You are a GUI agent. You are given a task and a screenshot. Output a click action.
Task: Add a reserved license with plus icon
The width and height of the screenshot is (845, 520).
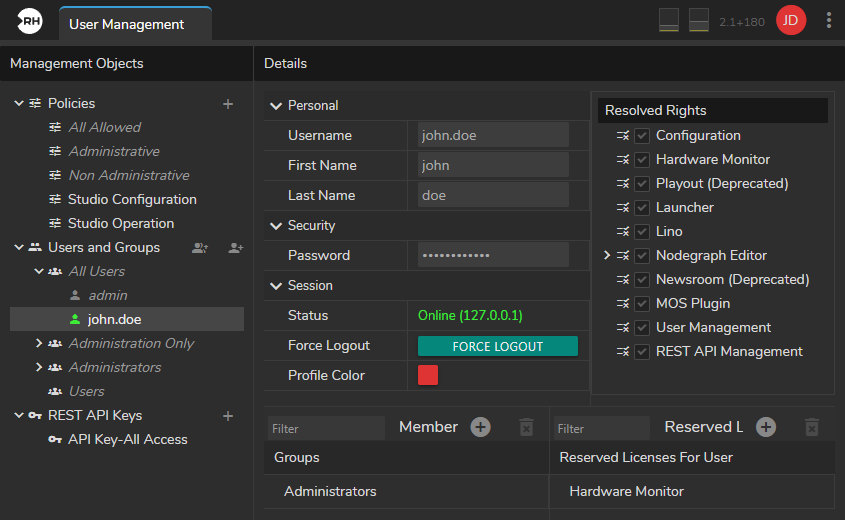click(x=766, y=427)
